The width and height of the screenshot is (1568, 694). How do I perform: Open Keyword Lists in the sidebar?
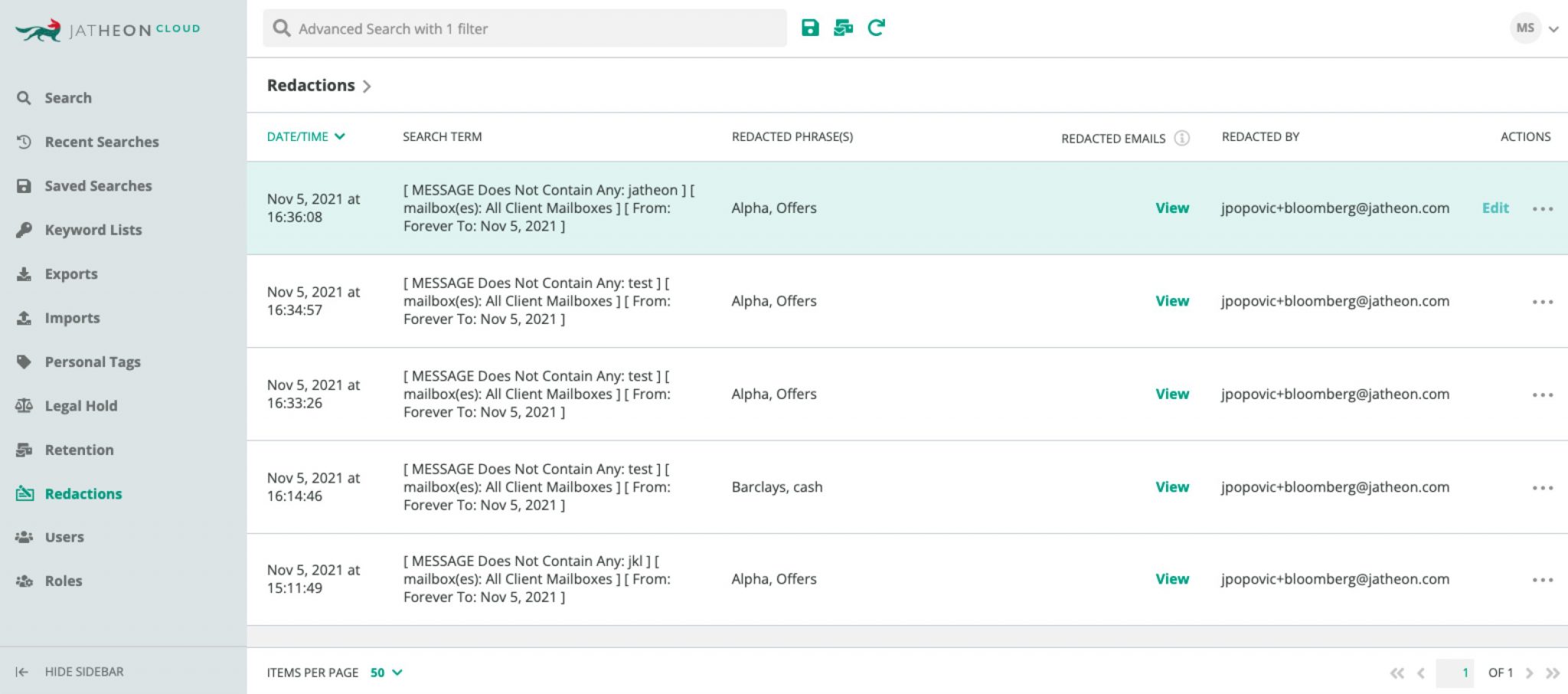point(93,230)
